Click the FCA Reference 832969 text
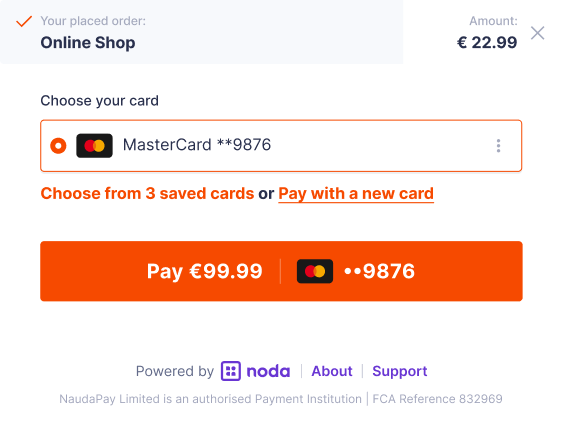This screenshot has width=563, height=434. tap(437, 399)
